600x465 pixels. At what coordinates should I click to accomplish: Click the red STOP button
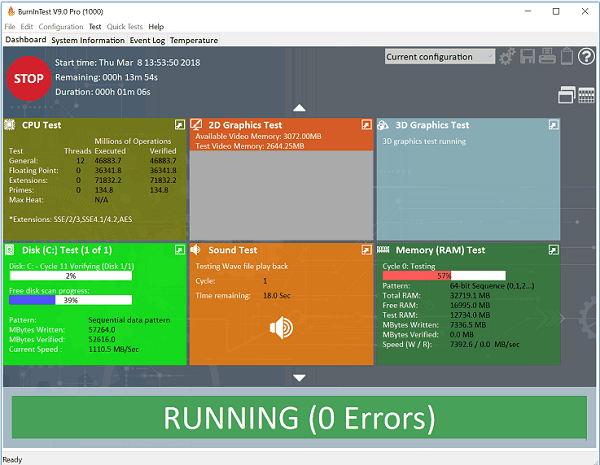[30, 77]
